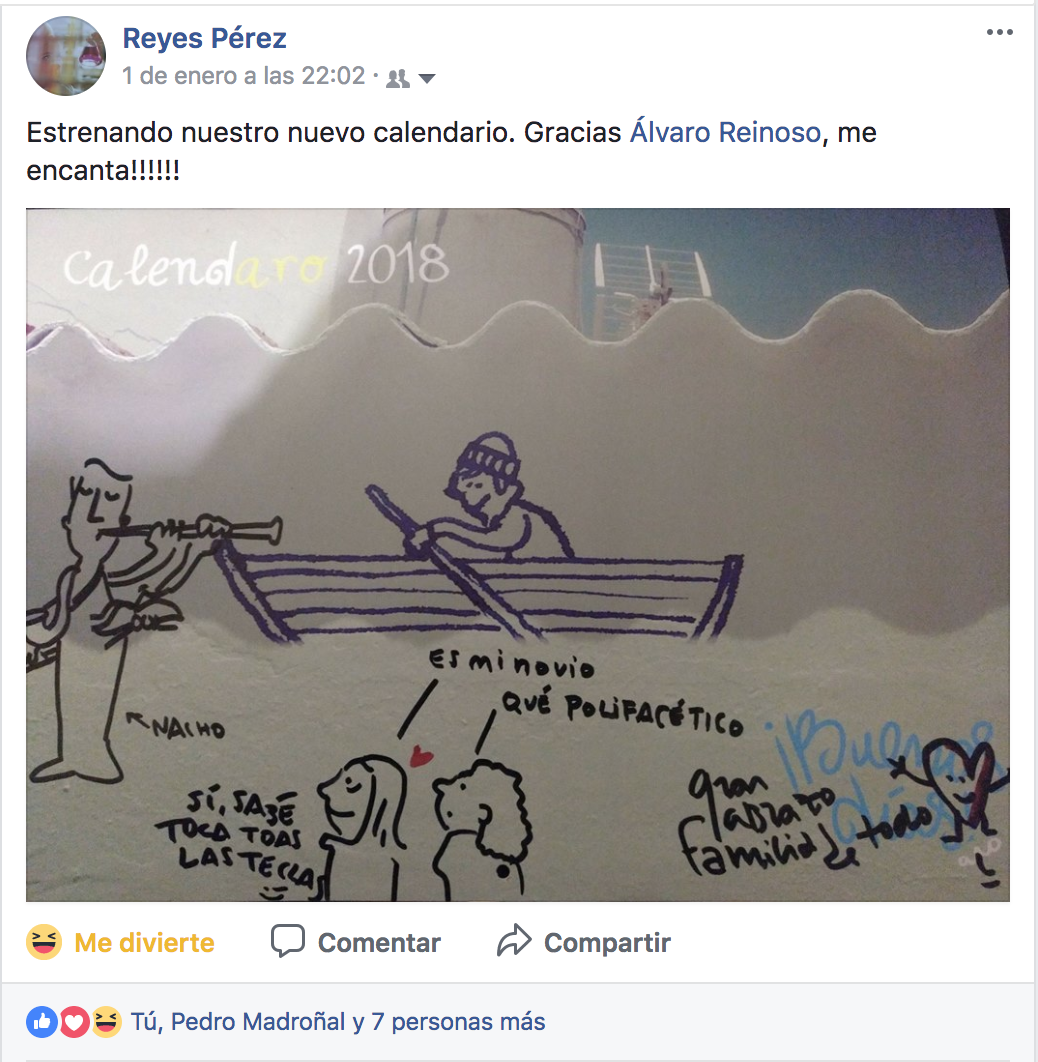Open the tagged Álvaro Reinoso profile
The width and height of the screenshot is (1038, 1062).
[x=725, y=132]
